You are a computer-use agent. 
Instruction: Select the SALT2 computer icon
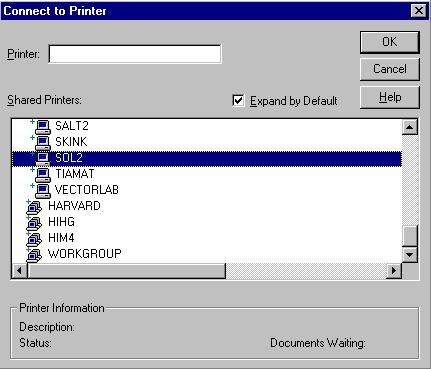(x=43, y=127)
